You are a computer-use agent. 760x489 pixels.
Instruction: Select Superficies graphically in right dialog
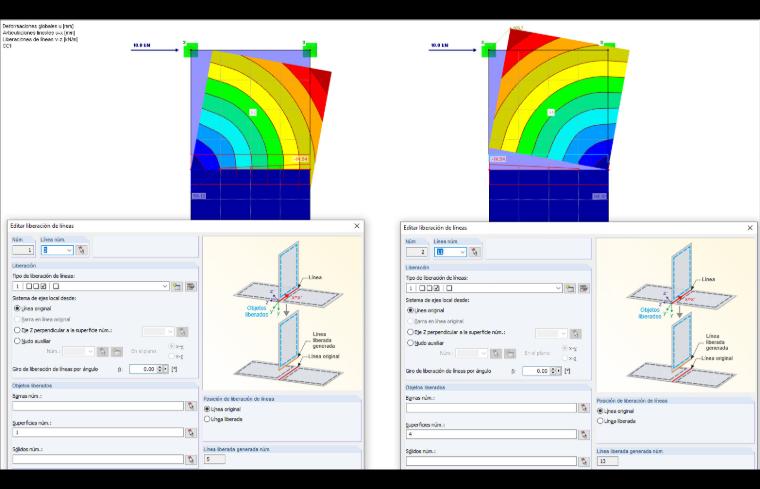[x=584, y=434]
